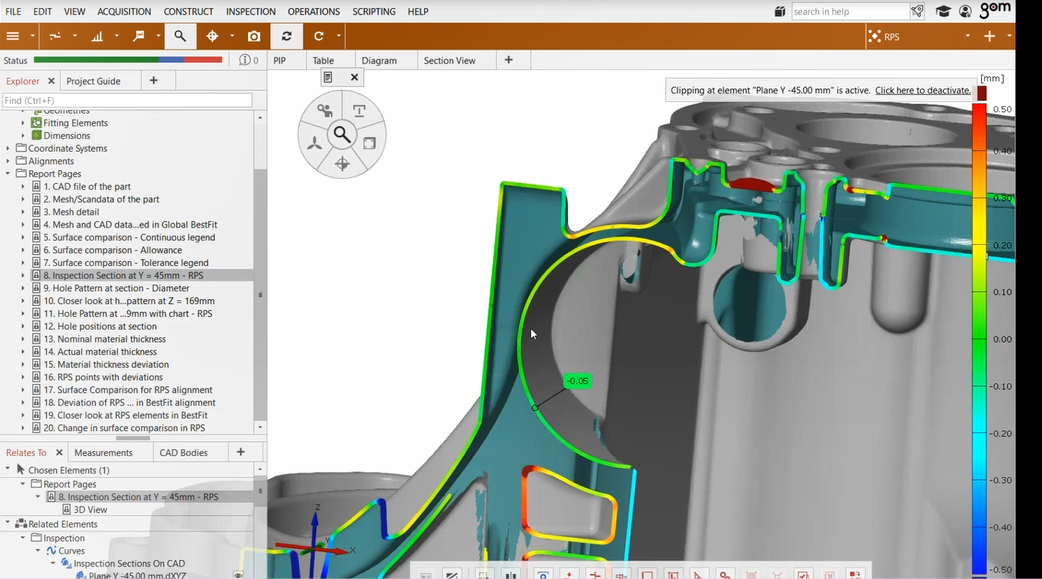Click the user account icon
Screen dimensions: 1042x579
coord(965,12)
